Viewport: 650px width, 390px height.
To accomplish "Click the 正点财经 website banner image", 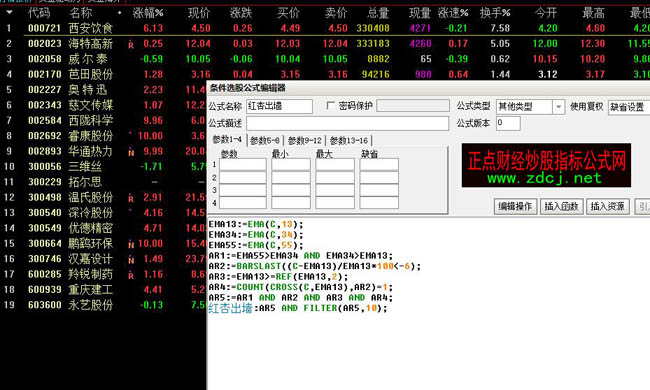I will click(546, 165).
